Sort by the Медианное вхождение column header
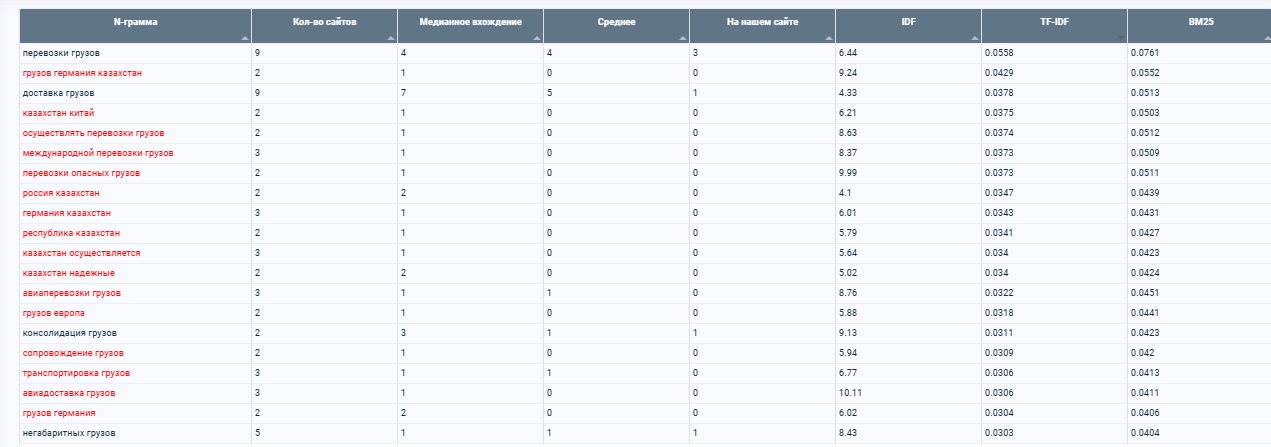Screen dimensions: 1271x447 470,21
